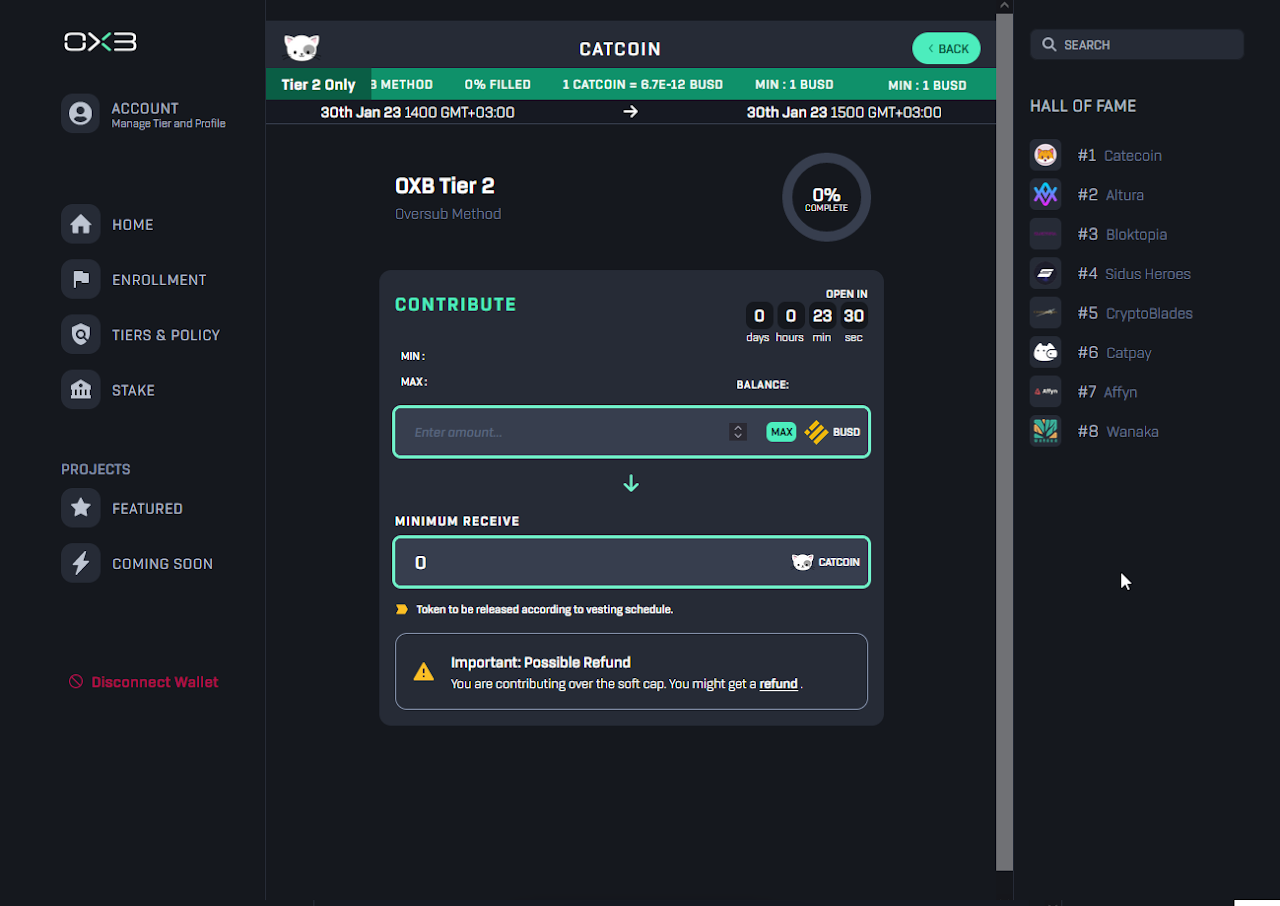Click the BUSD token icon
The width and height of the screenshot is (1280, 906).
click(816, 432)
